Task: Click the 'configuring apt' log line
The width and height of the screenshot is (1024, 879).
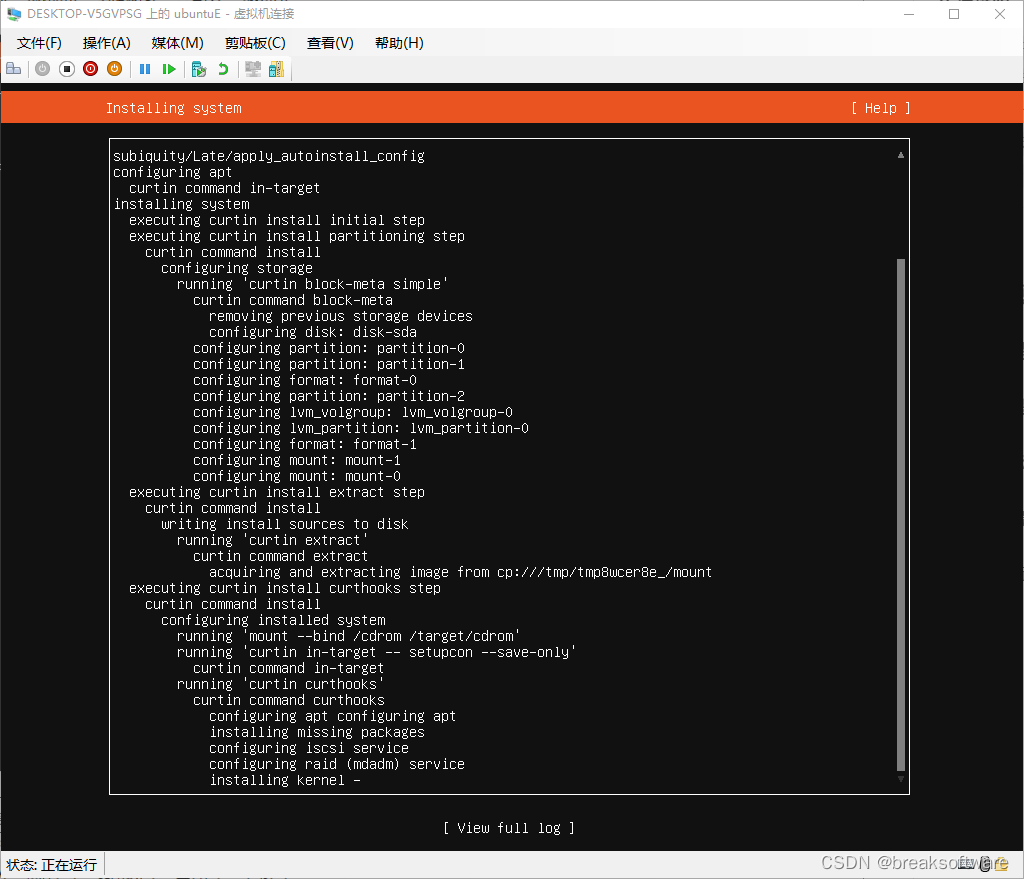Action: click(172, 172)
